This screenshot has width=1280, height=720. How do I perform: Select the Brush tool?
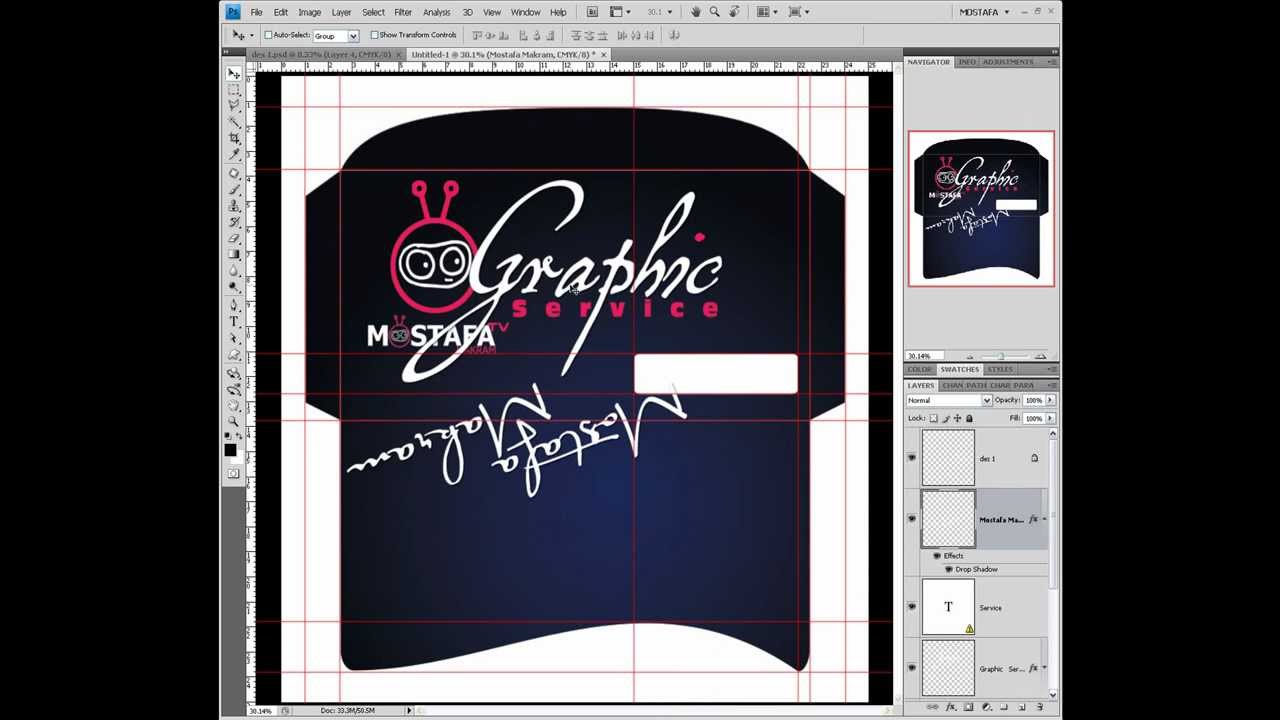point(234,189)
